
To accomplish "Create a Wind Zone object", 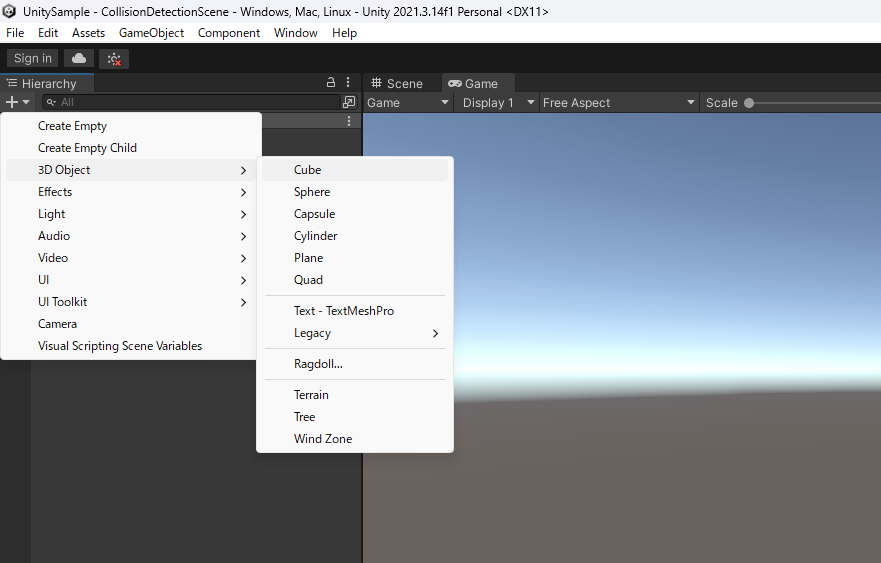I will pyautogui.click(x=355, y=438).
